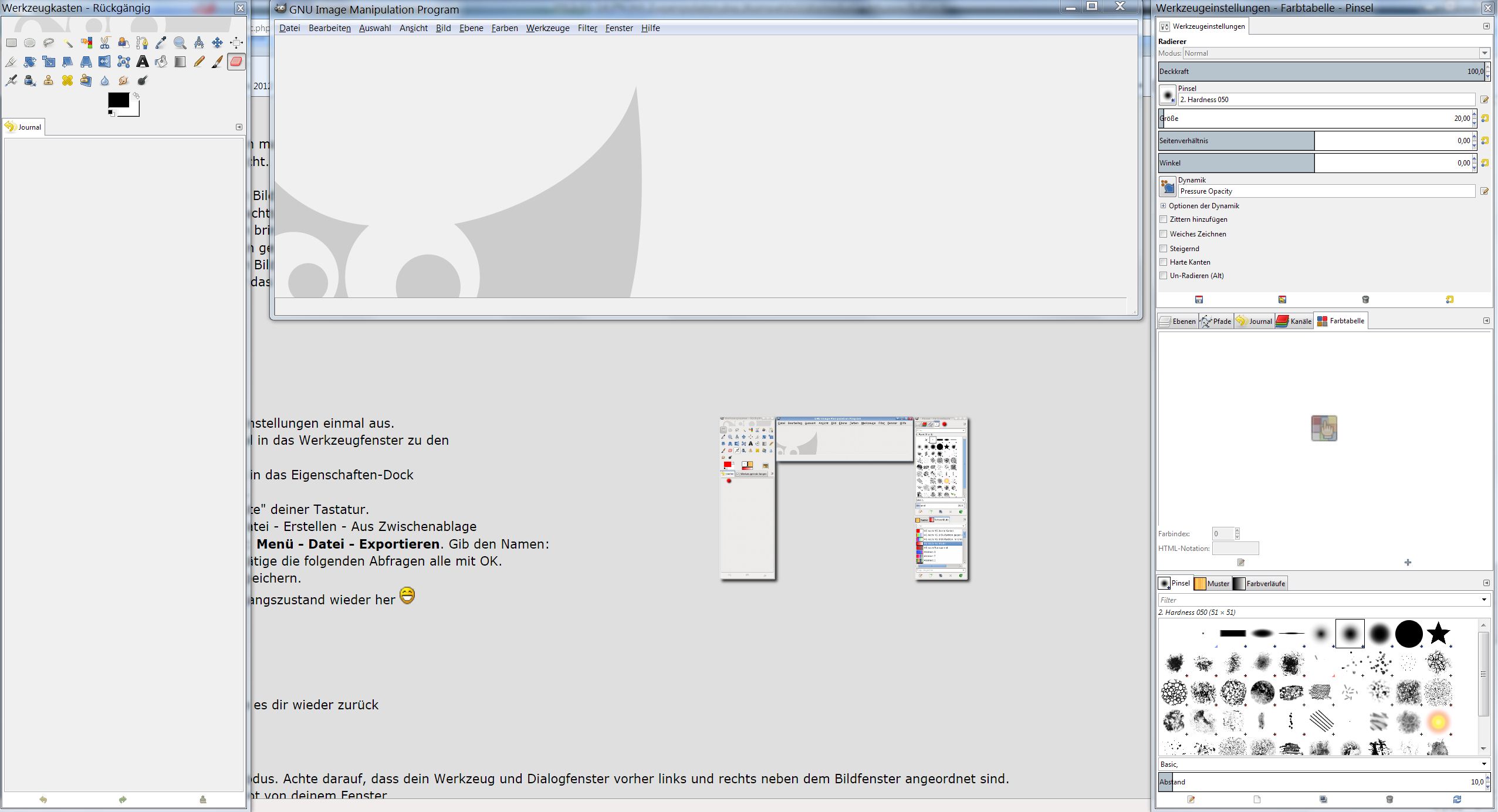Select the Smudge tool

click(x=124, y=80)
